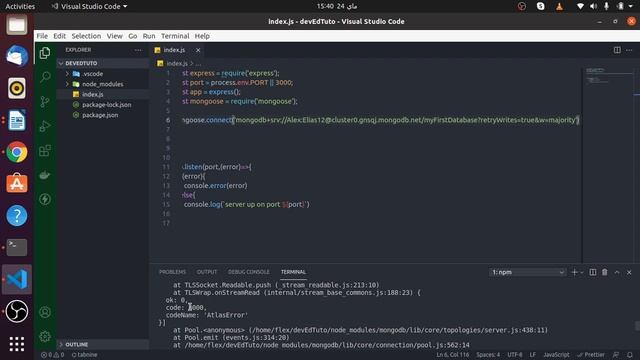Change language mode via JavaScript item
The image size is (640, 360).
point(556,355)
